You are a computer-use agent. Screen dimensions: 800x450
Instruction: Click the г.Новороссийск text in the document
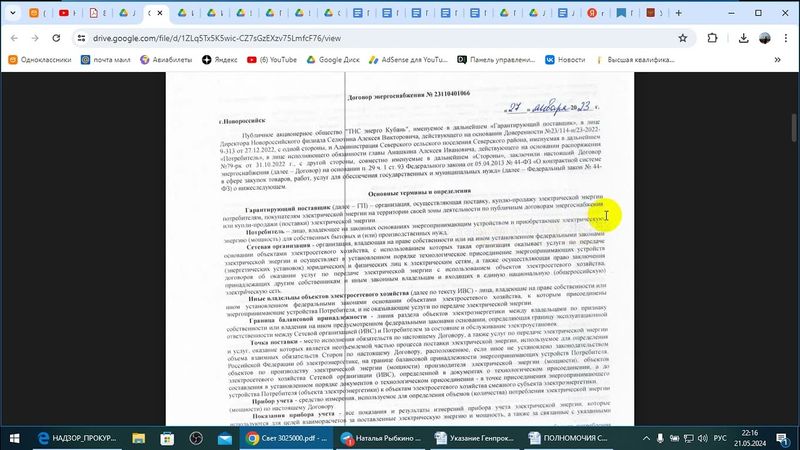click(x=242, y=121)
